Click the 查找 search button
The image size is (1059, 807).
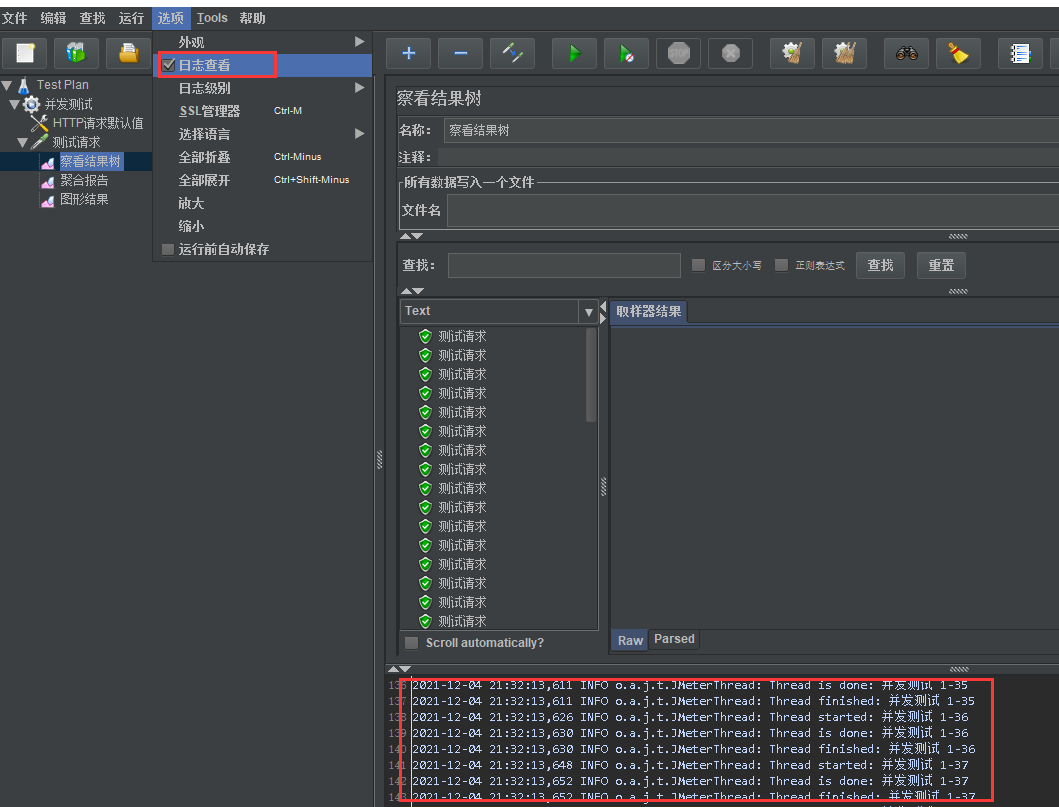tap(880, 265)
